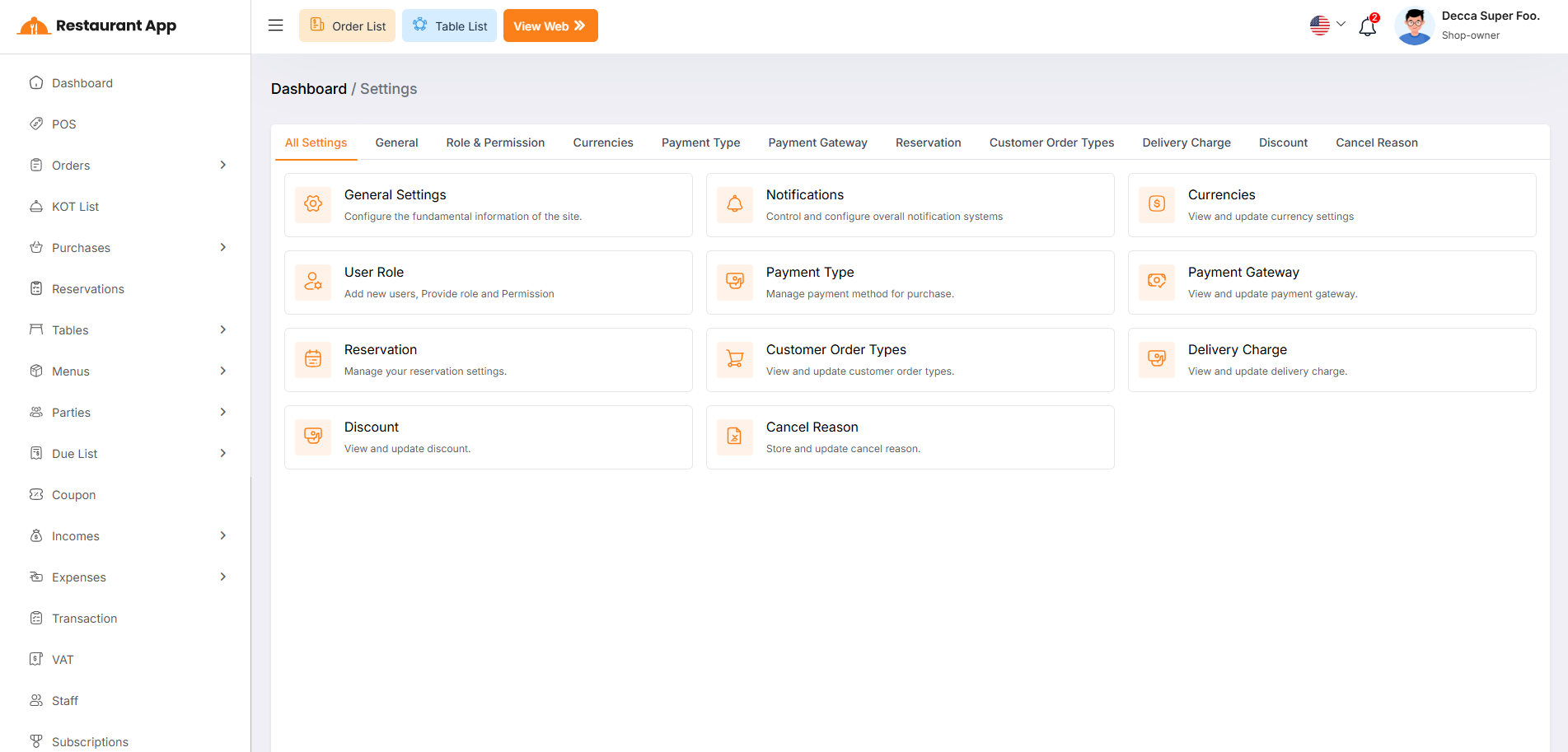Toggle the hamburger sidebar menu icon
The height and width of the screenshot is (752, 1568).
[275, 26]
